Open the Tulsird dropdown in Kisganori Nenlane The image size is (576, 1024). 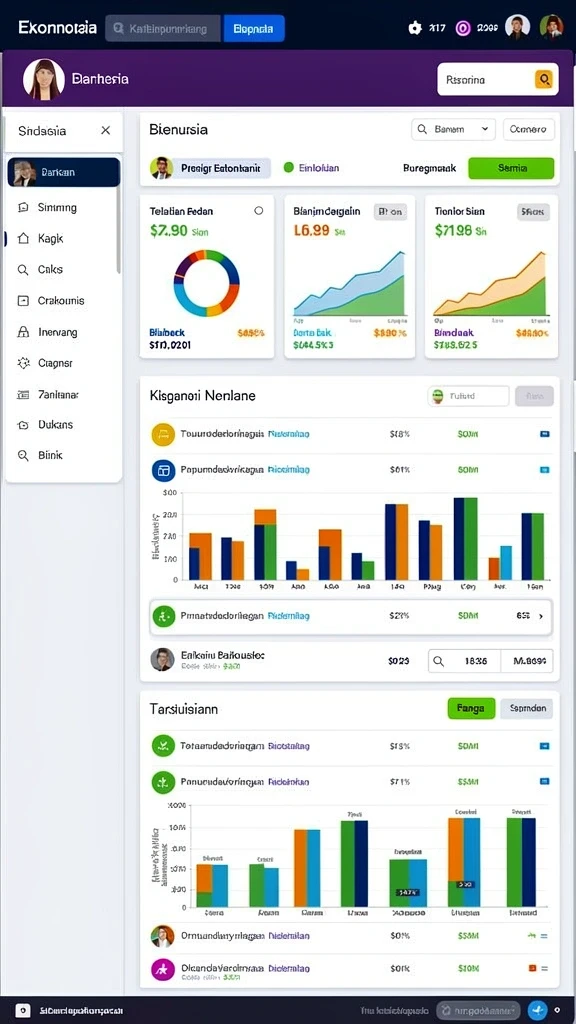click(x=468, y=396)
